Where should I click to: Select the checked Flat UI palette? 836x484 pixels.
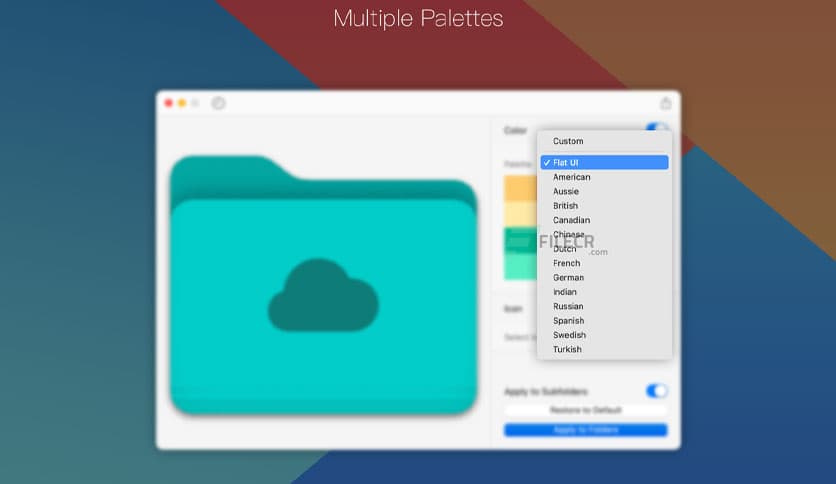pyautogui.click(x=604, y=163)
